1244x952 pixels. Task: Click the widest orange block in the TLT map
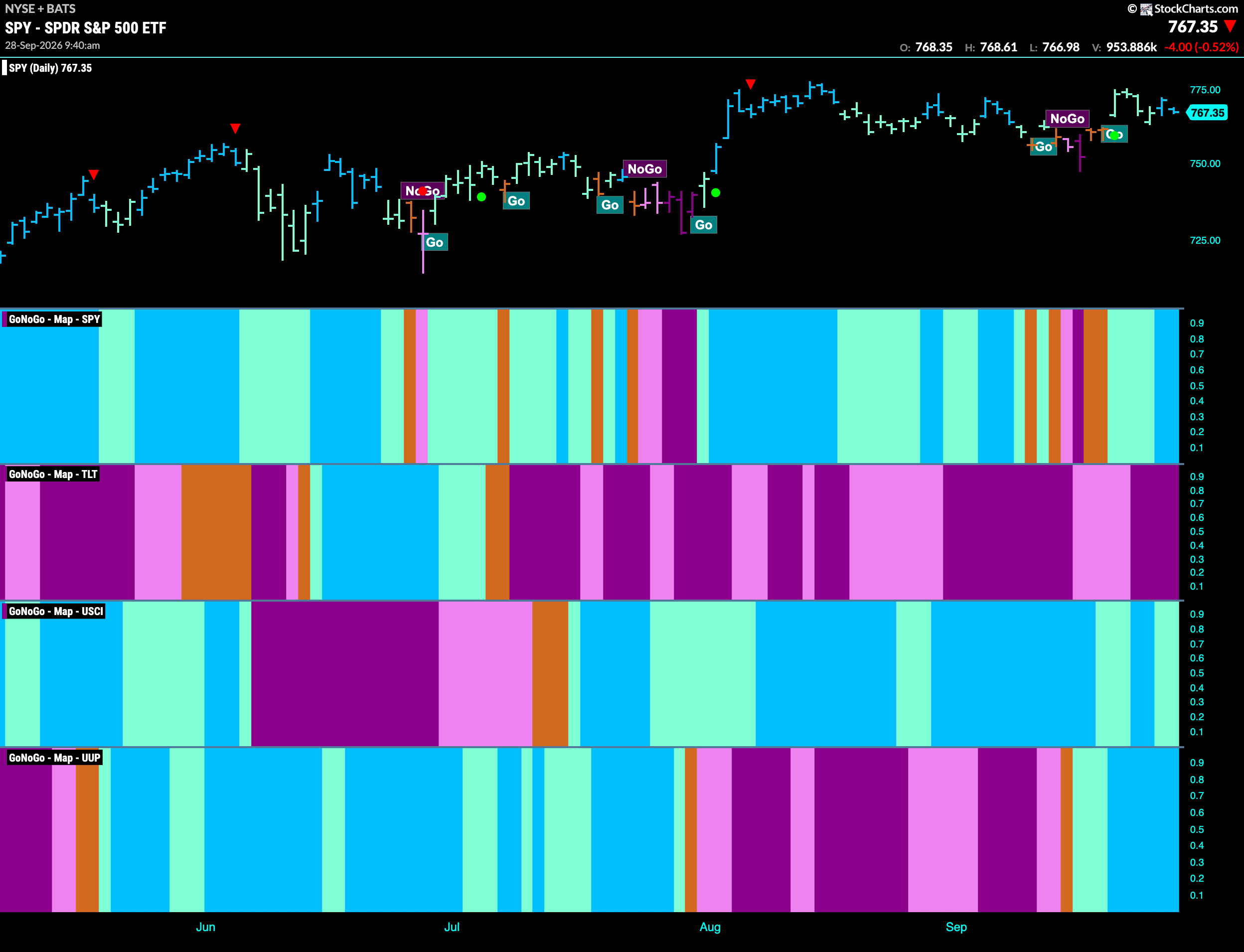[216, 532]
